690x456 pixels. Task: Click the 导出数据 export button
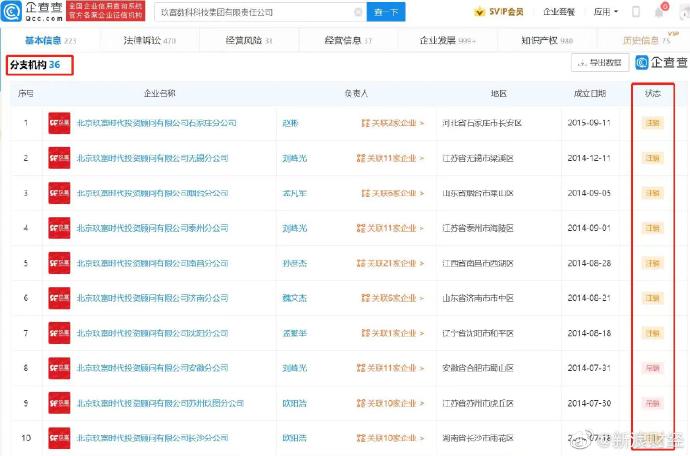[x=600, y=63]
